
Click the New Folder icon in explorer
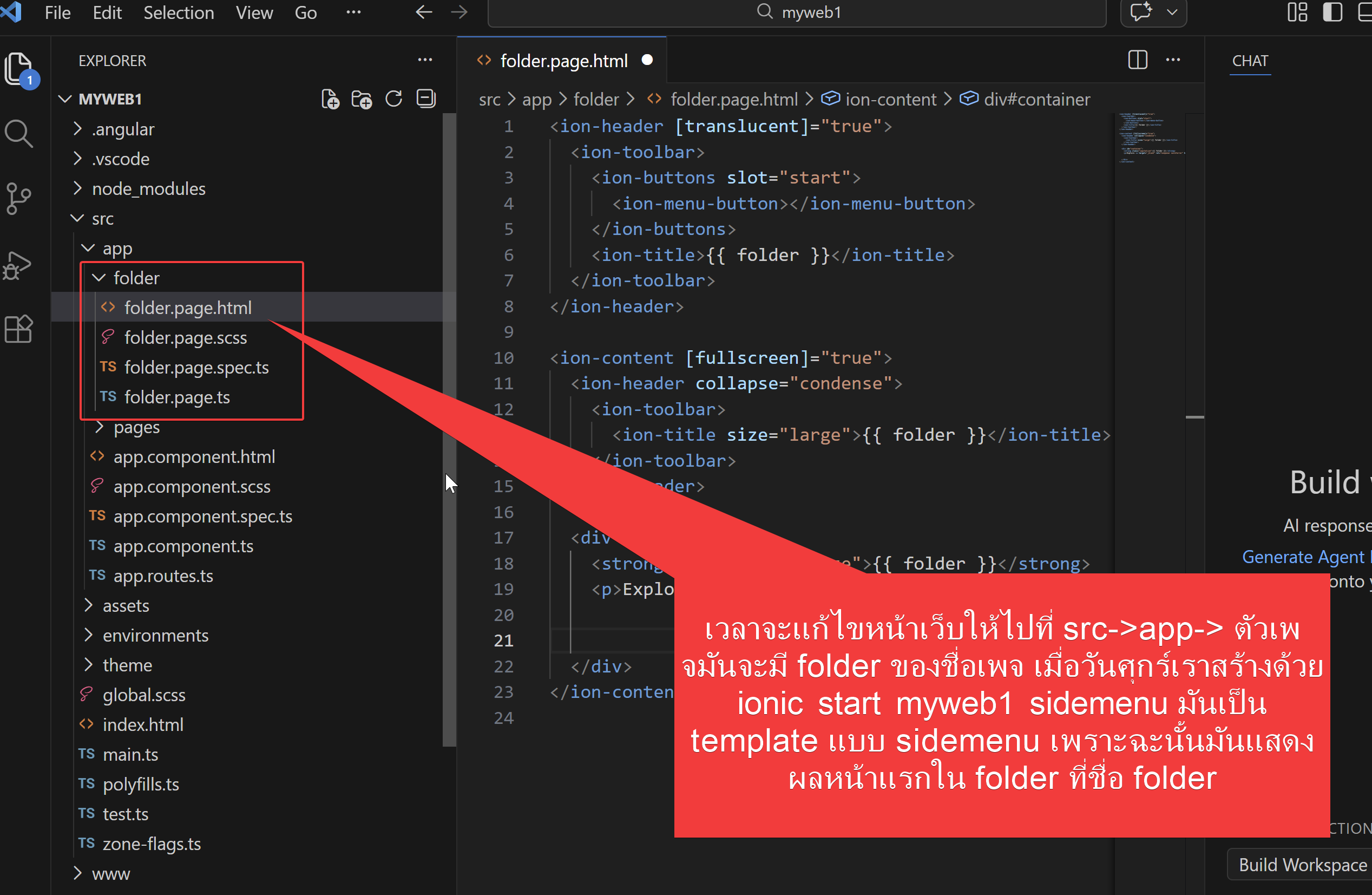362,99
